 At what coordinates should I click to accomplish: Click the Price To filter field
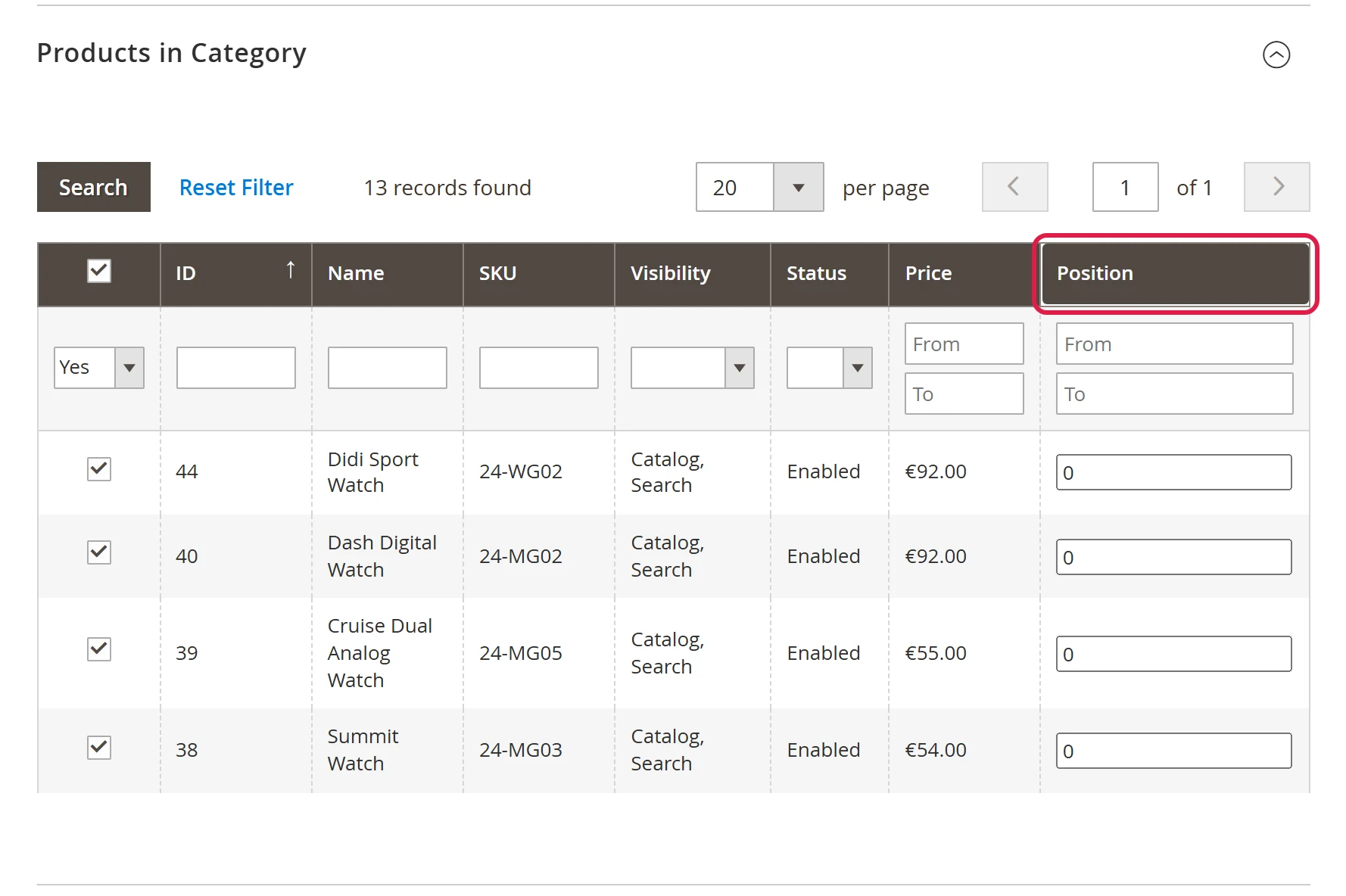coord(964,394)
